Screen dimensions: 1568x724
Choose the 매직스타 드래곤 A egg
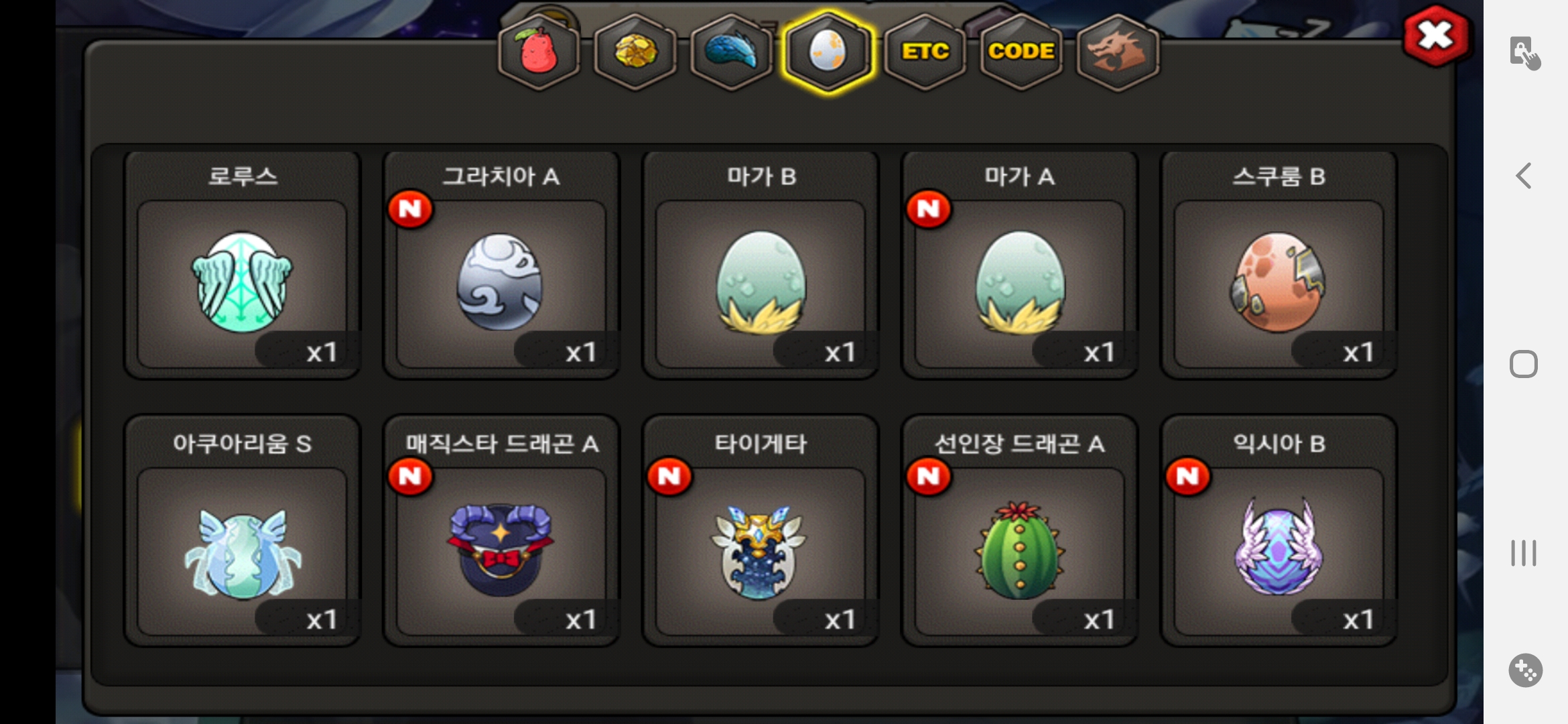tap(501, 531)
